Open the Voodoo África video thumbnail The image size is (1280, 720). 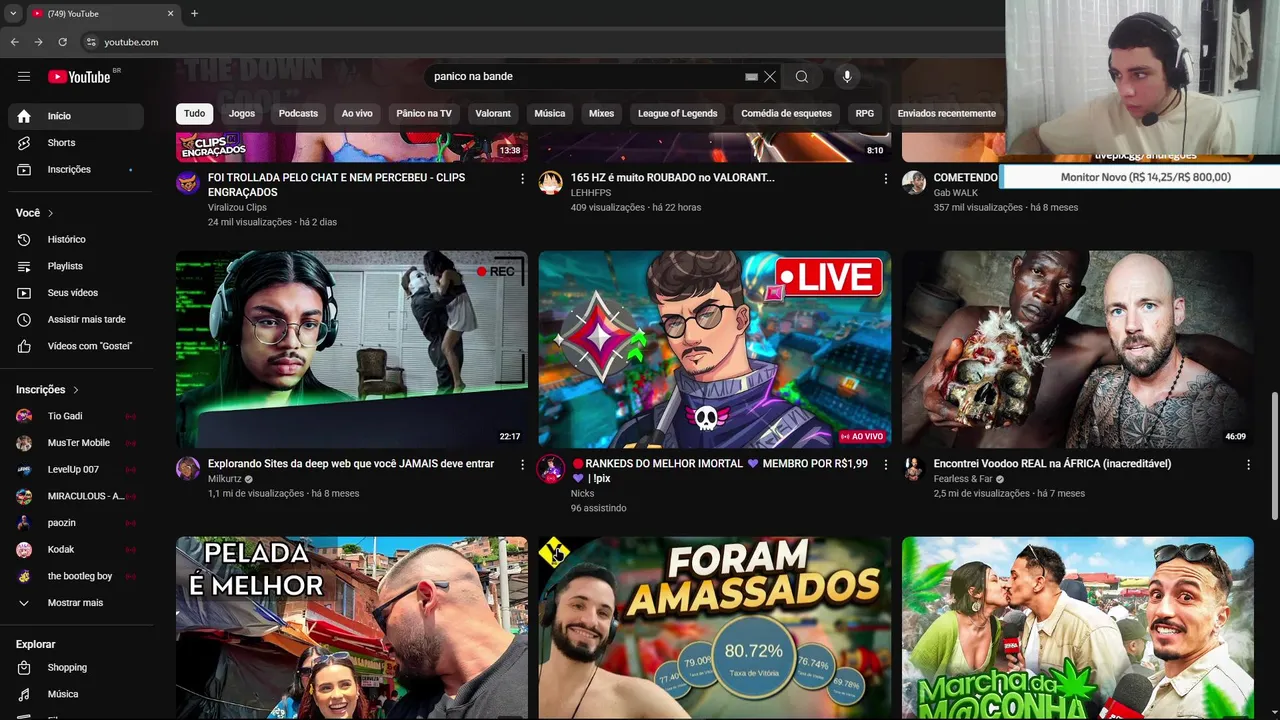[1078, 349]
